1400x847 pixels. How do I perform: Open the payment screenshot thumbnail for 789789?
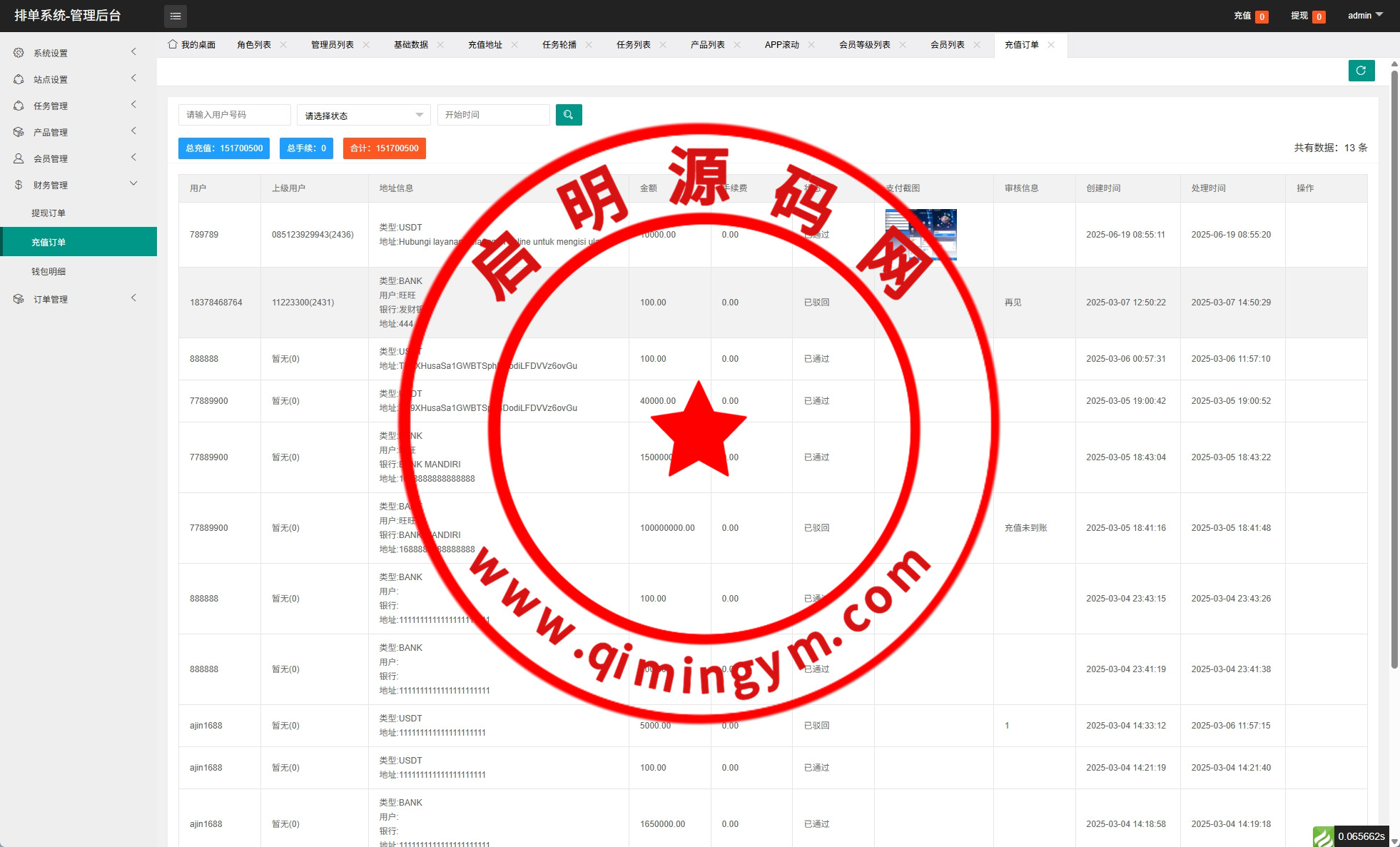920,235
